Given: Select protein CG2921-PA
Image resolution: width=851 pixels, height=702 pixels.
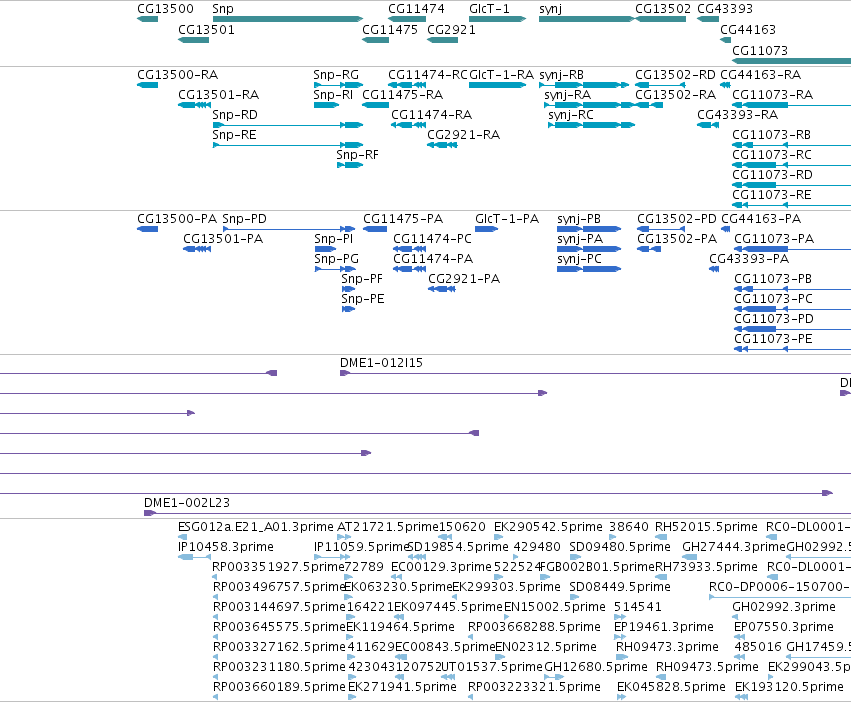Looking at the screenshot, I should click(442, 289).
